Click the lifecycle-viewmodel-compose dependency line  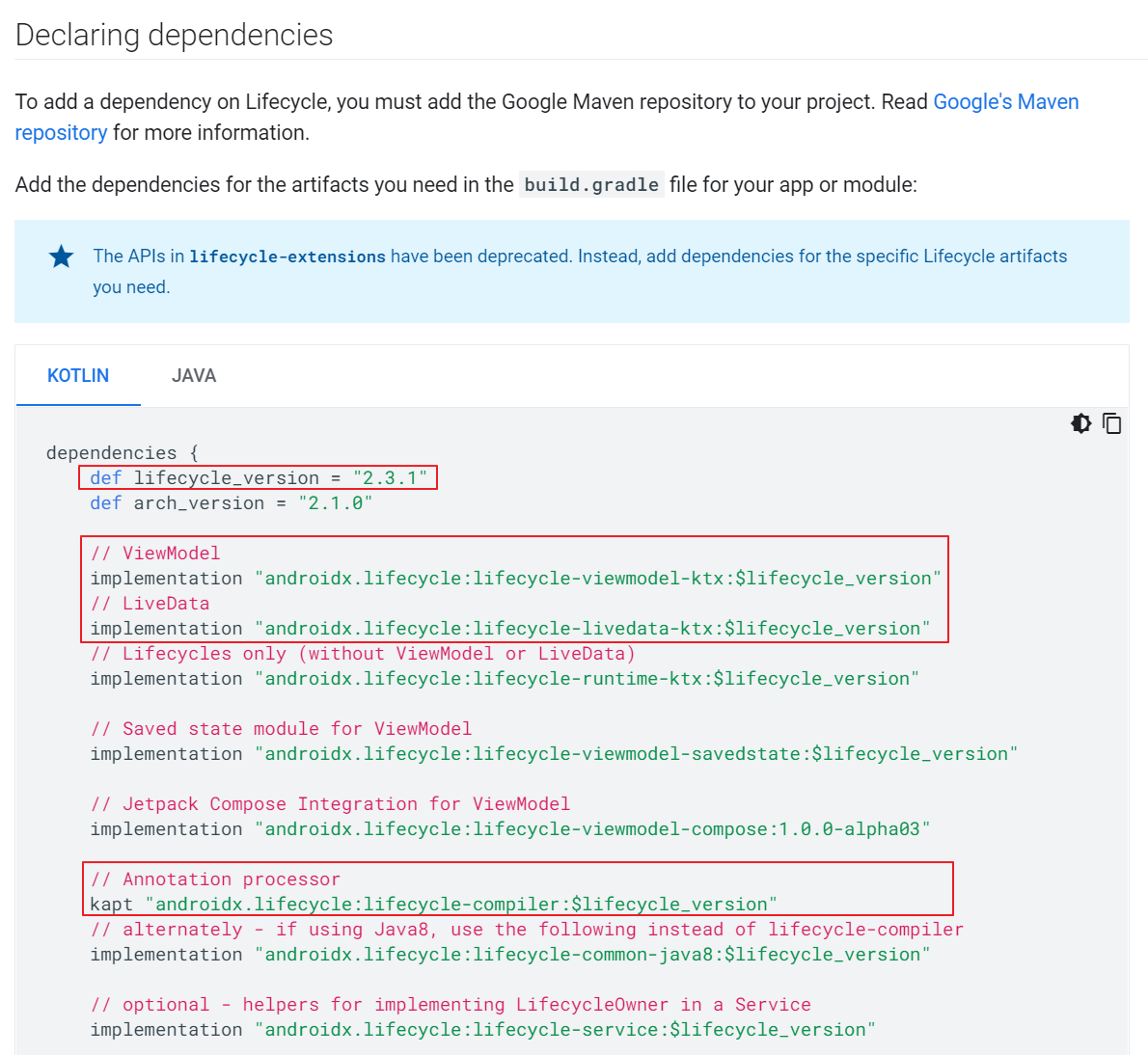click(509, 829)
